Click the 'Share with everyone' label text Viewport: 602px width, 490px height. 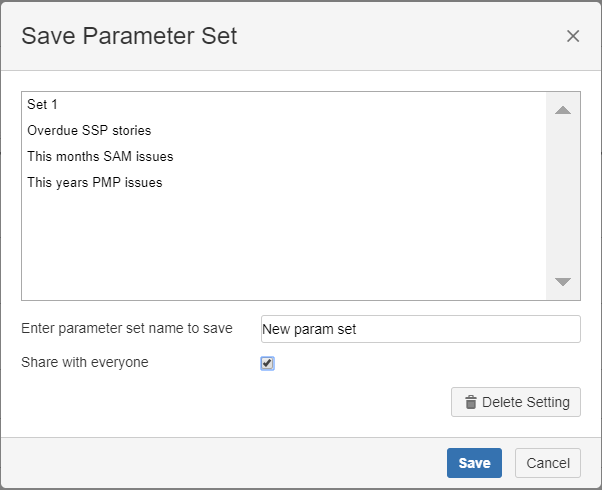point(85,362)
